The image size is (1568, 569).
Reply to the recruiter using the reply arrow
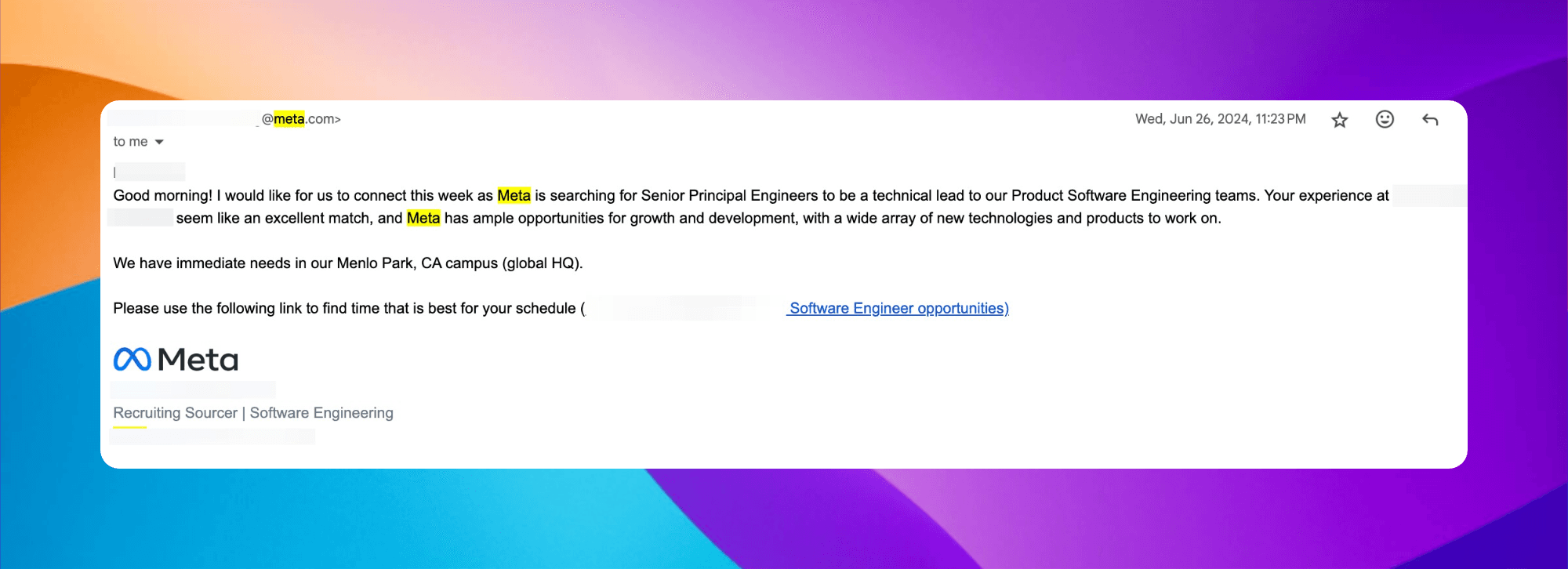[1431, 119]
